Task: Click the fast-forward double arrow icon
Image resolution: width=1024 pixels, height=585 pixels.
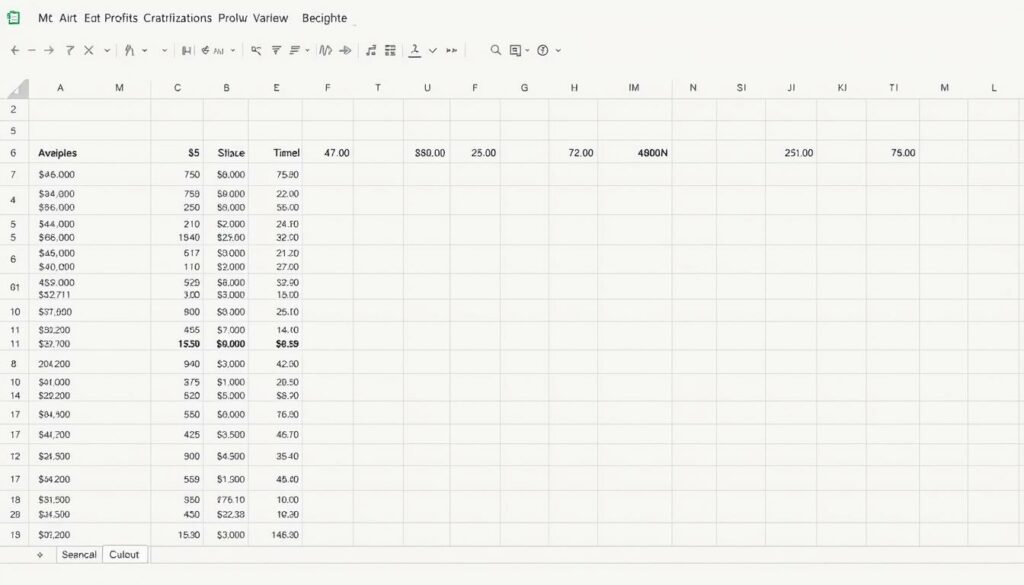Action: [x=451, y=50]
